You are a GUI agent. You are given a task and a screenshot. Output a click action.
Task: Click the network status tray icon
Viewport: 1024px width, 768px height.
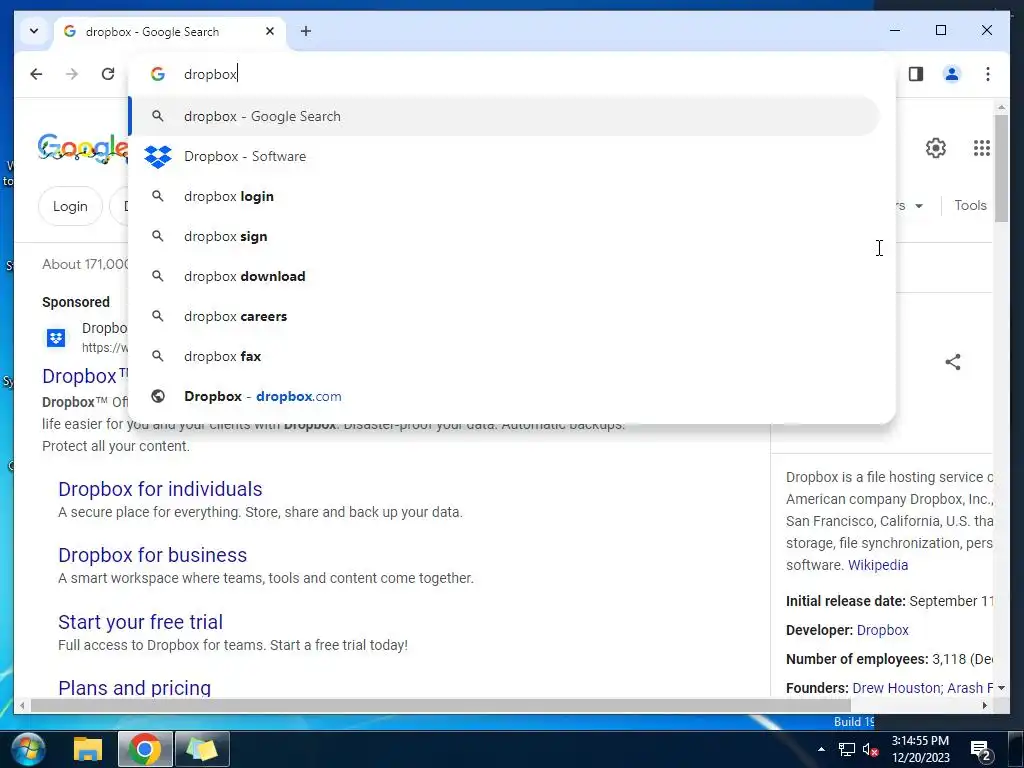click(846, 749)
